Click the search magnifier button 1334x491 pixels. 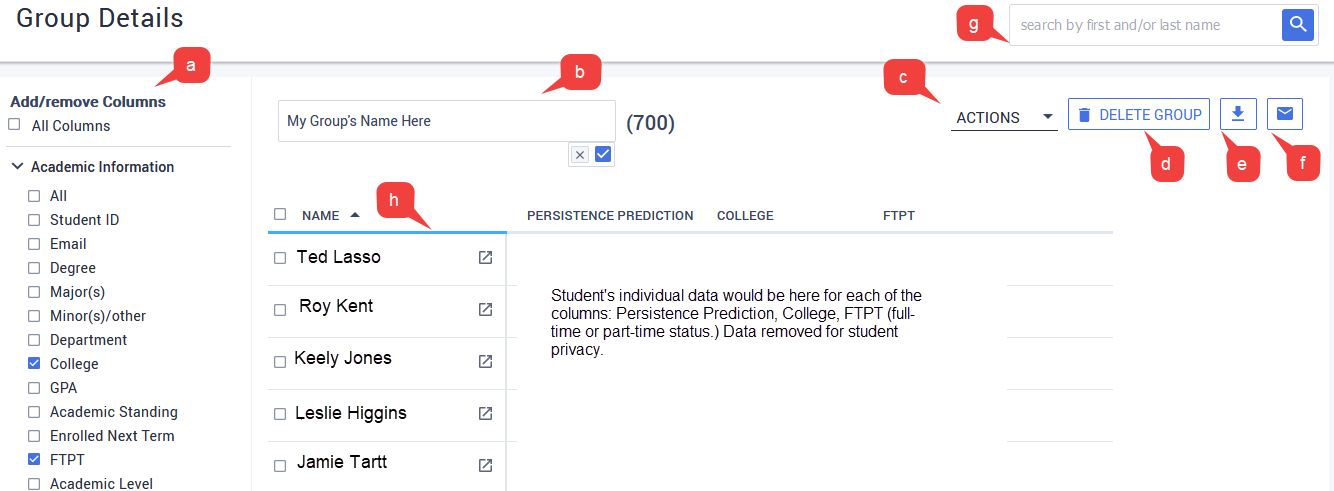coord(1297,25)
